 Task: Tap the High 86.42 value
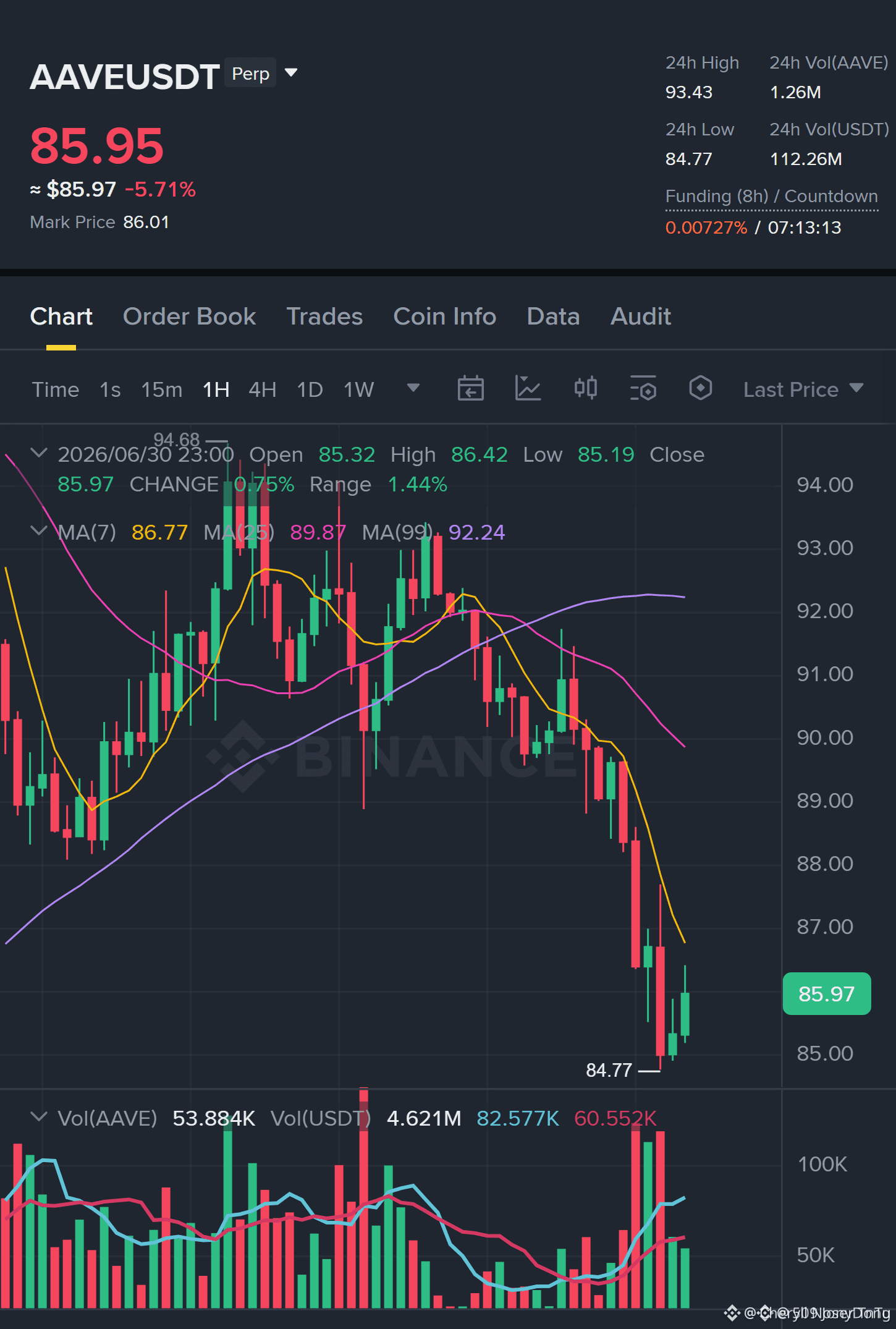tap(479, 454)
